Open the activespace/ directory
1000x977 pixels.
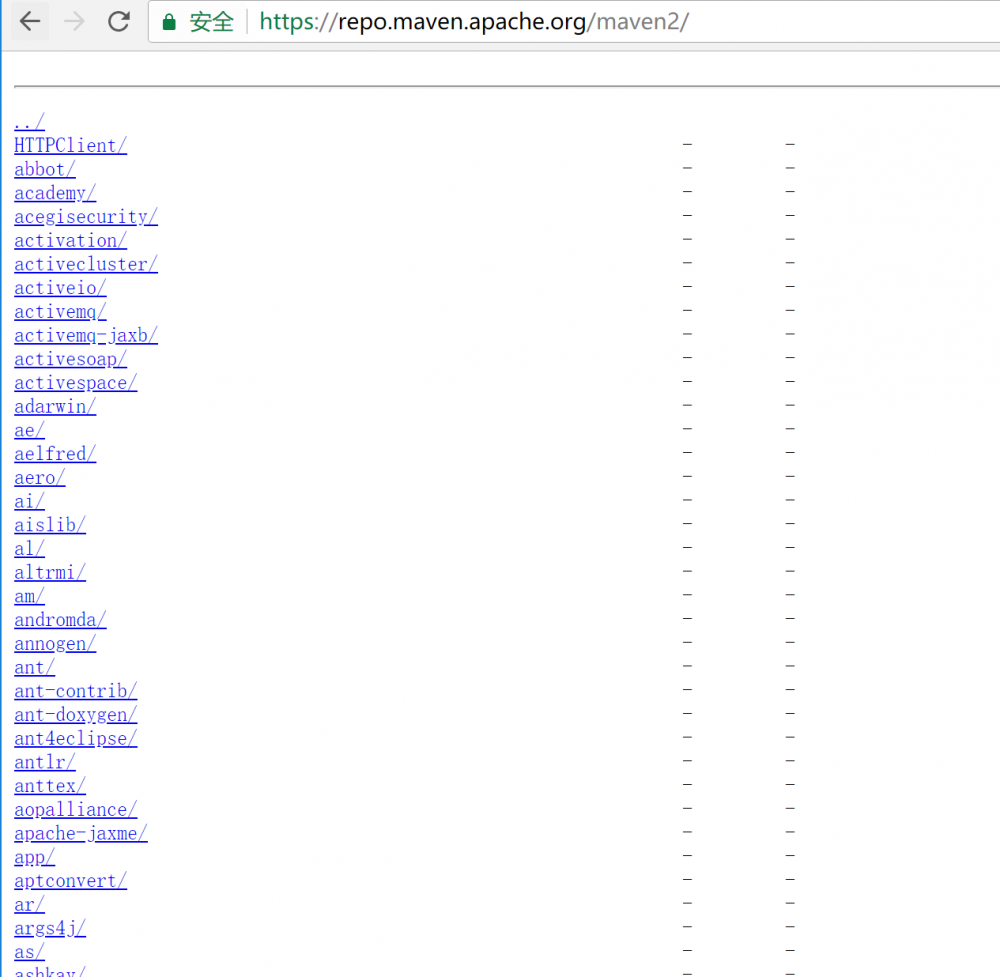click(75, 383)
